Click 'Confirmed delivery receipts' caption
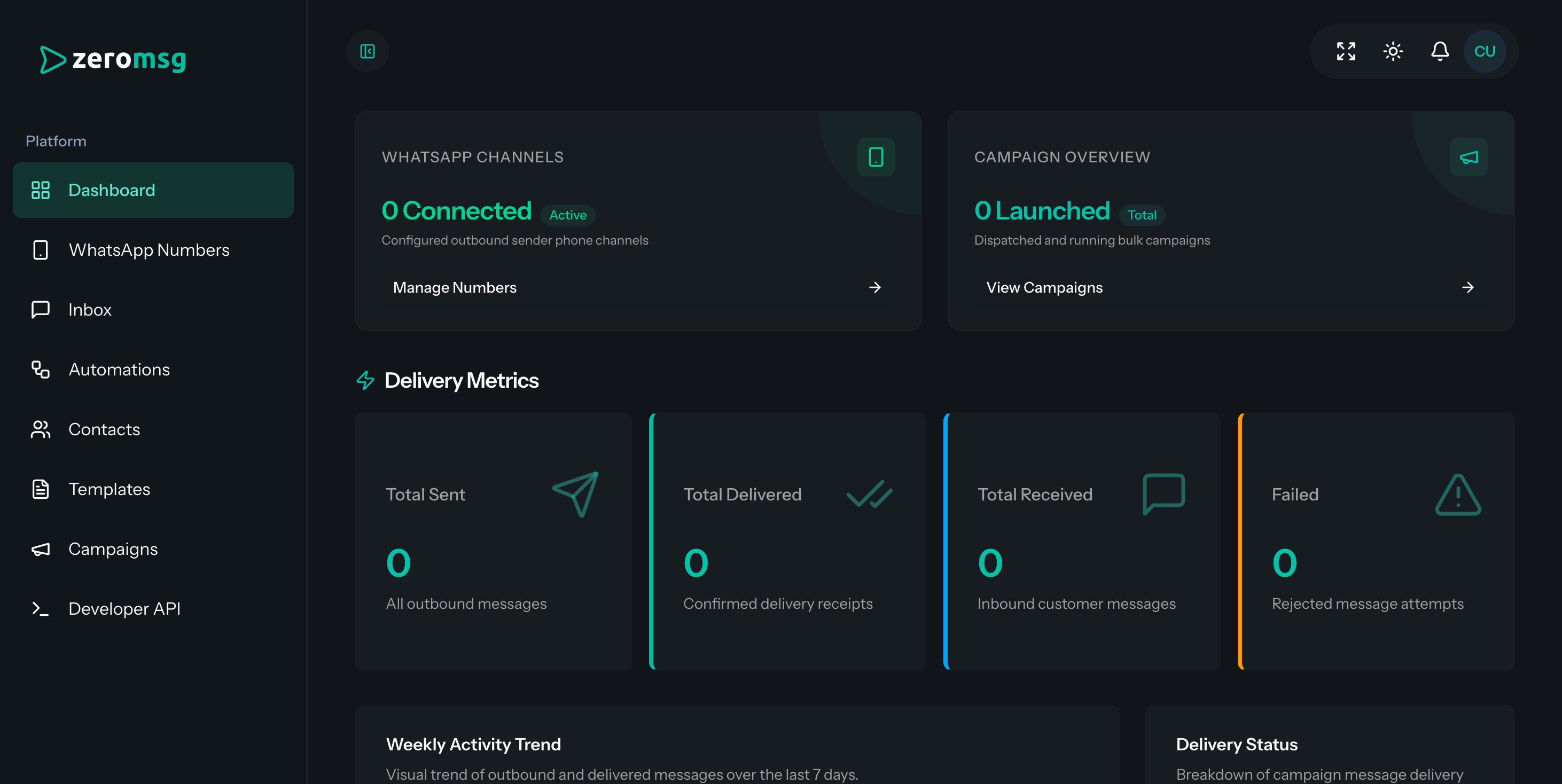This screenshot has height=784, width=1562. click(778, 604)
